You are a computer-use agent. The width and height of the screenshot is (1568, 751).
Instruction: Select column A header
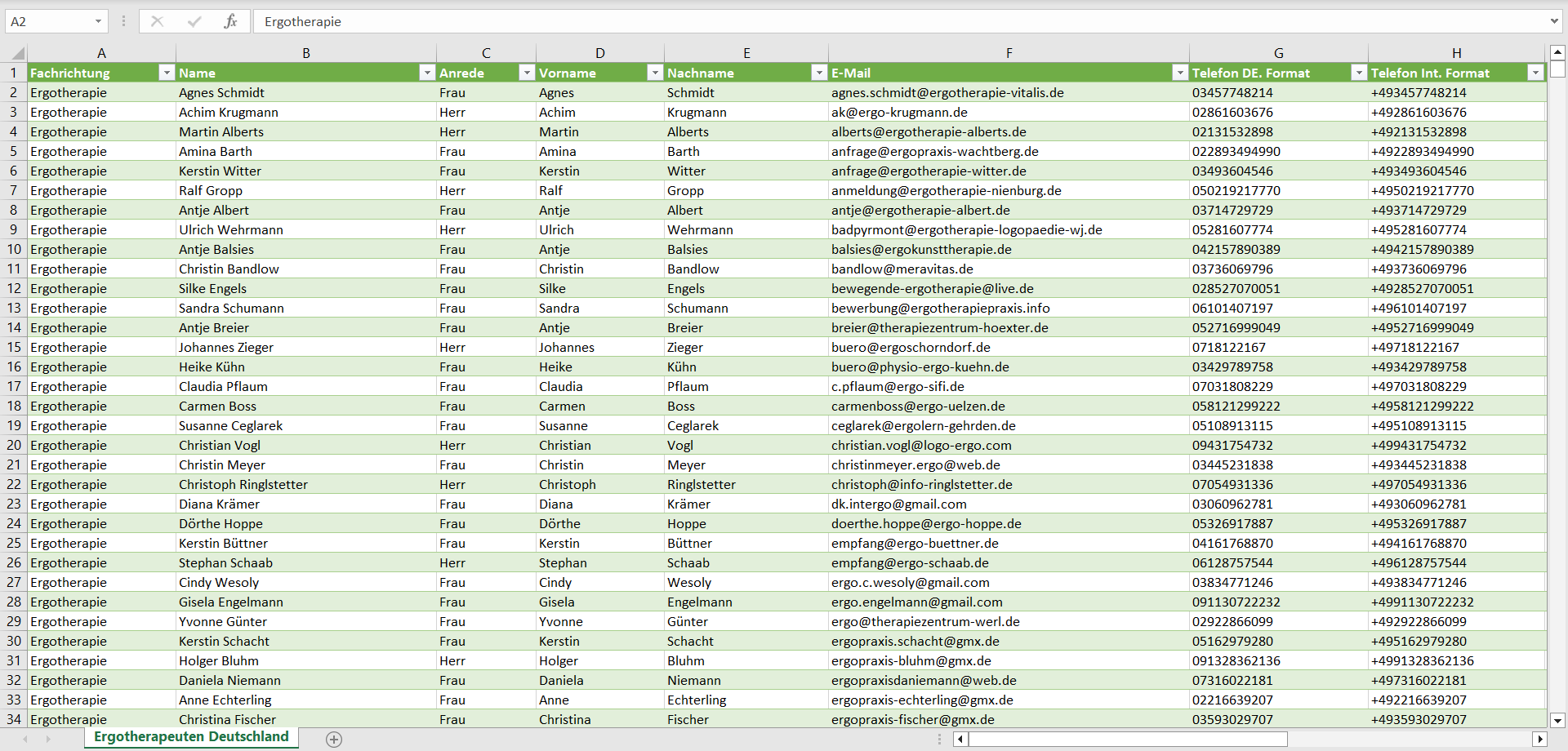101,53
